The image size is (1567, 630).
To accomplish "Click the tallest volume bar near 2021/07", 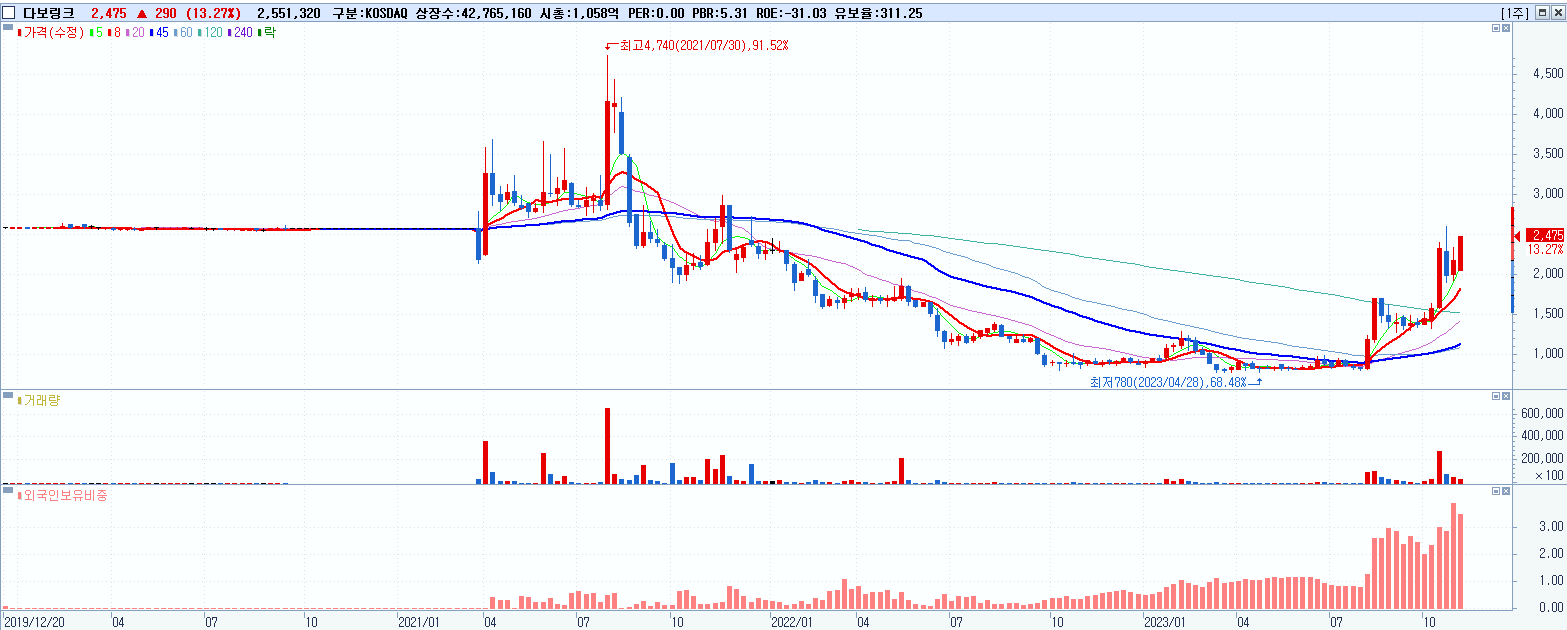I will [607, 446].
